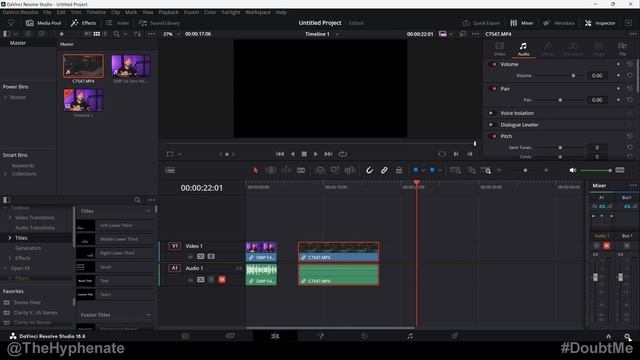
Task: Enable the Voice Isolation switch
Action: (x=491, y=113)
